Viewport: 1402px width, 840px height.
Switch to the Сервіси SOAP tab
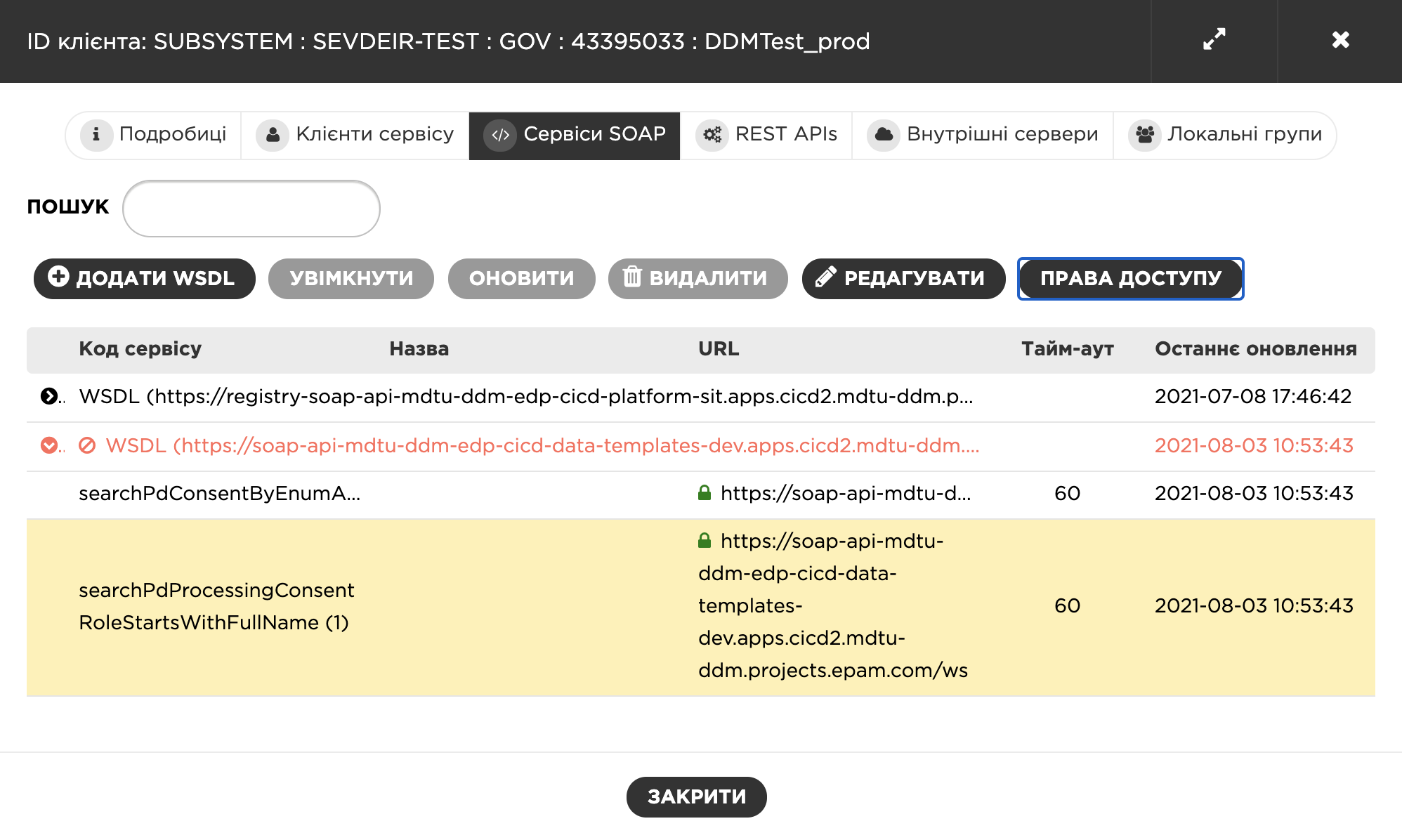tap(575, 134)
